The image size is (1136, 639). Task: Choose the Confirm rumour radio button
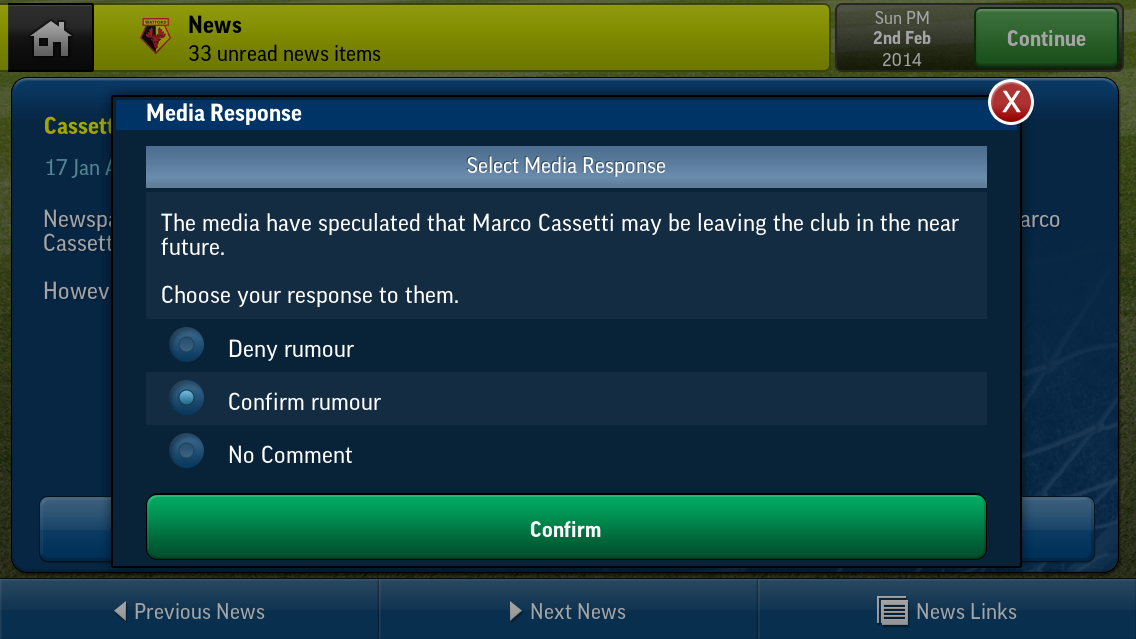click(x=186, y=400)
